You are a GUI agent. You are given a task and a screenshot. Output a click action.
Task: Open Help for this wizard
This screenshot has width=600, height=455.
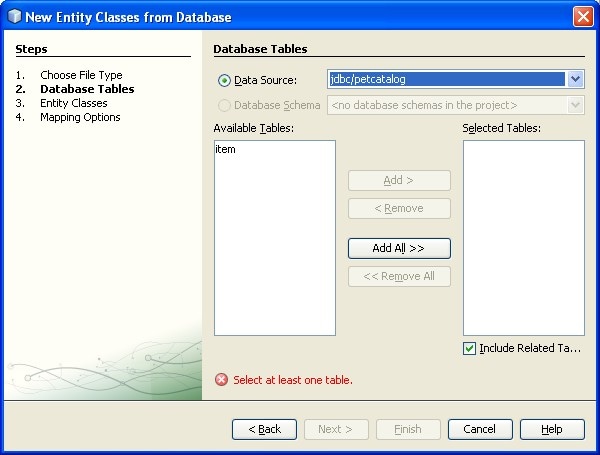552,429
